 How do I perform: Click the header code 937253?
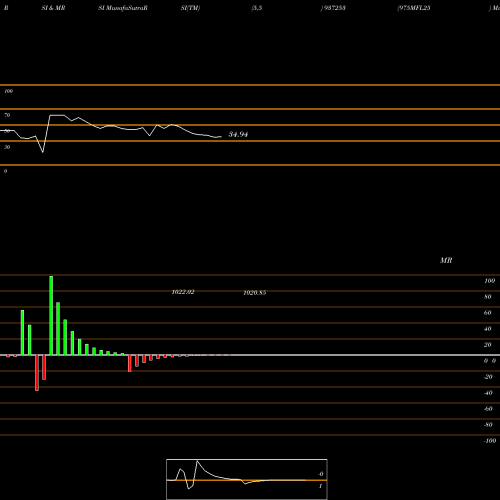click(334, 8)
